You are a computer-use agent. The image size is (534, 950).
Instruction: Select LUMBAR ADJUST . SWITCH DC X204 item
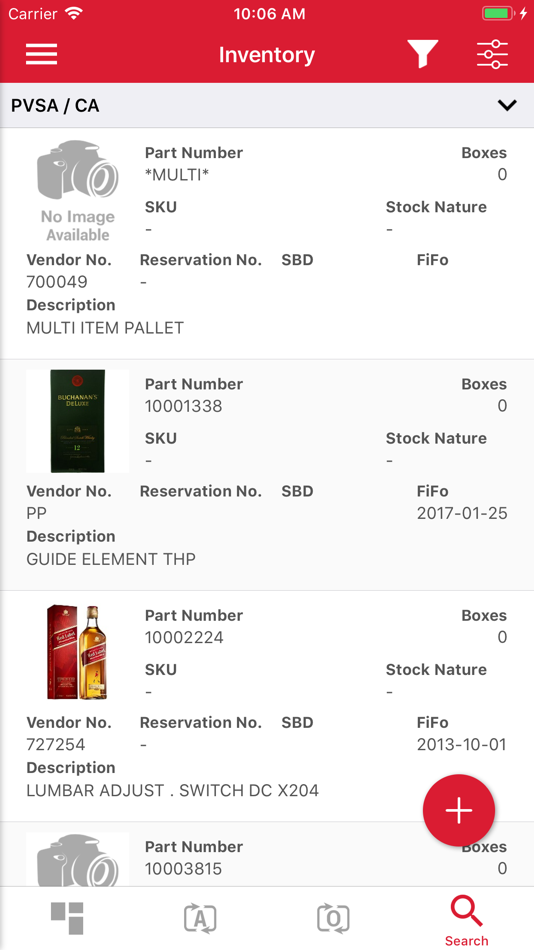(x=172, y=790)
